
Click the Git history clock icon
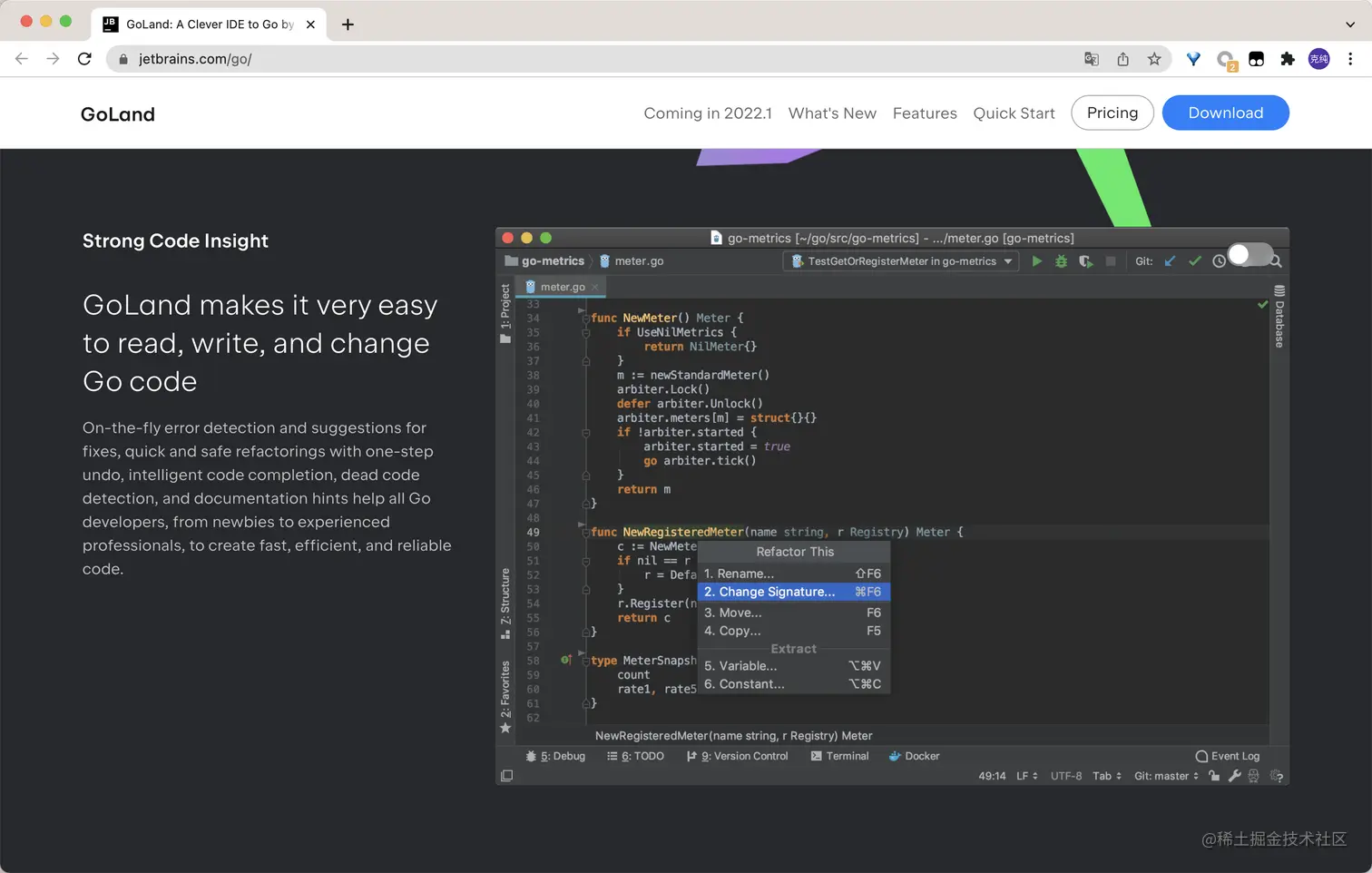coord(1219,261)
